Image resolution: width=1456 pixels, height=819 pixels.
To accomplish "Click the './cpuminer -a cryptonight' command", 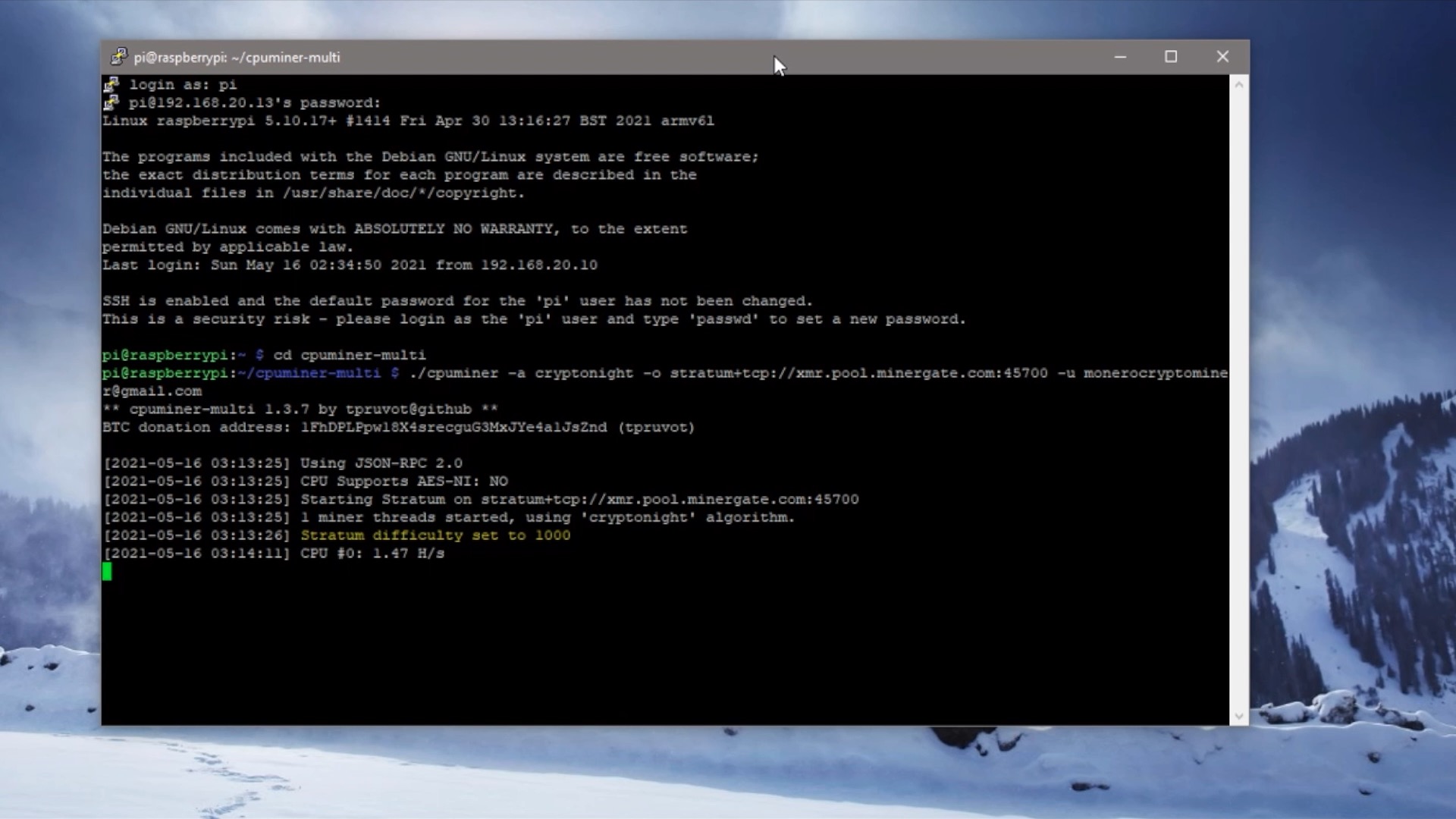I will click(x=520, y=373).
